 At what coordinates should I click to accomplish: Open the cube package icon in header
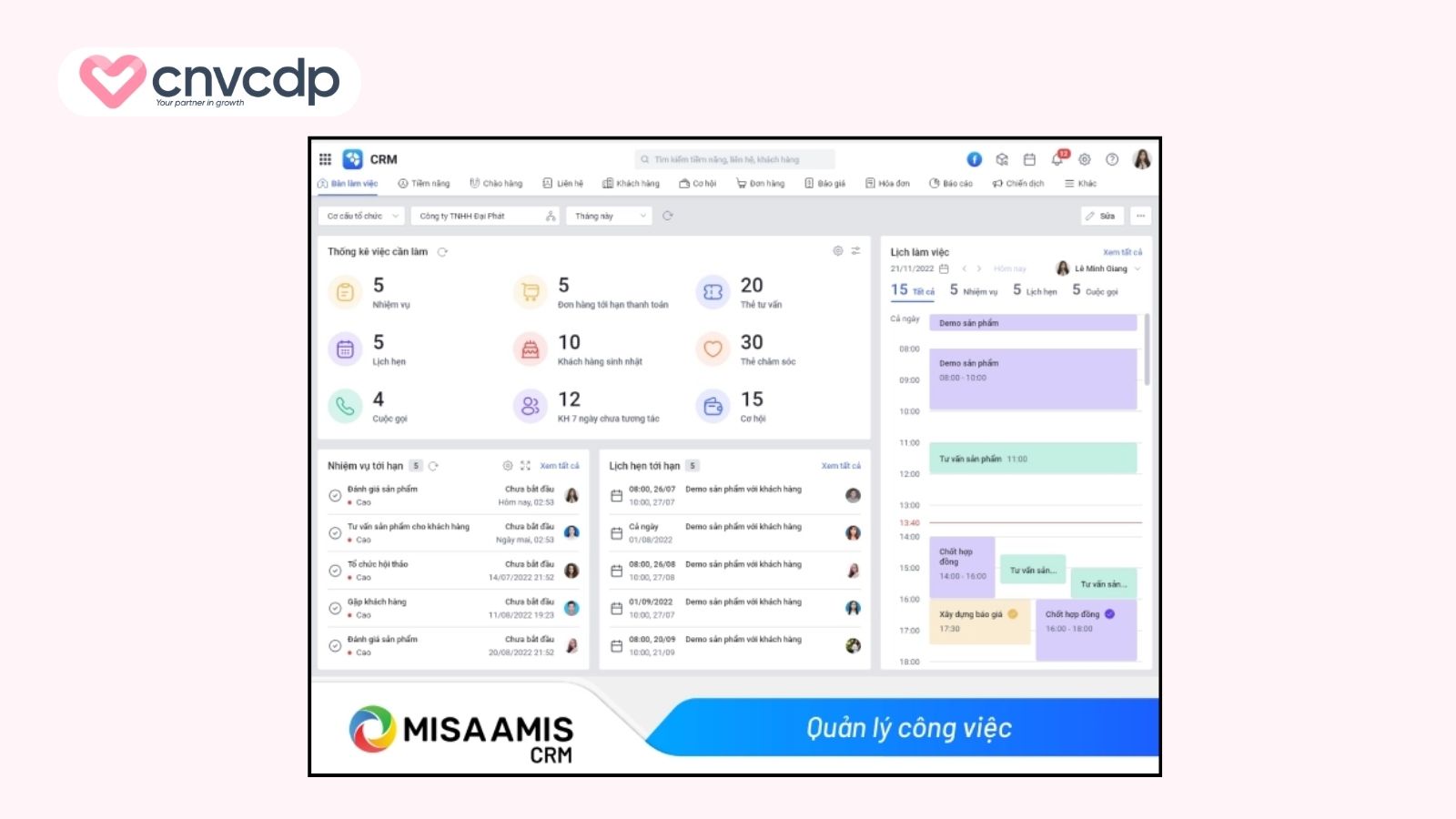click(x=1002, y=159)
